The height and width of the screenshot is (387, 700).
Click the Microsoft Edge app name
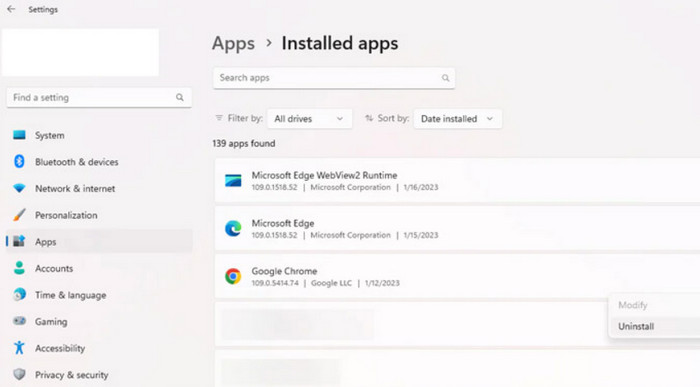pyautogui.click(x=283, y=223)
